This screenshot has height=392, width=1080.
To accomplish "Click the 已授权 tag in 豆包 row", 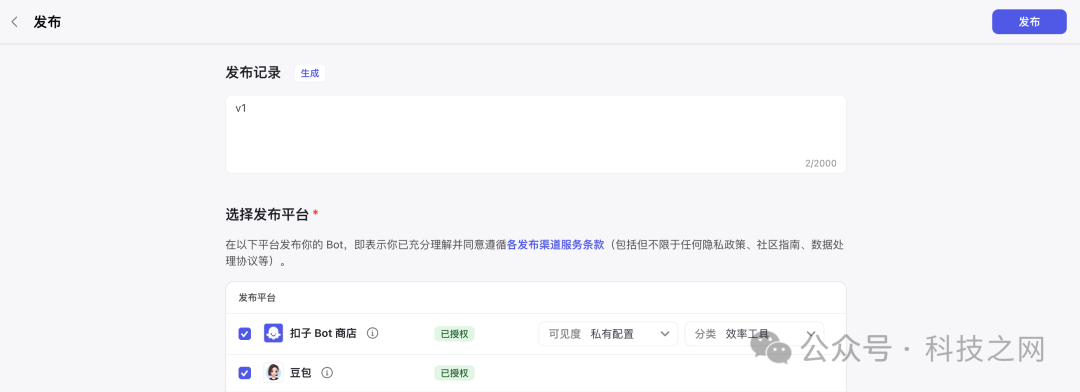I will click(455, 373).
